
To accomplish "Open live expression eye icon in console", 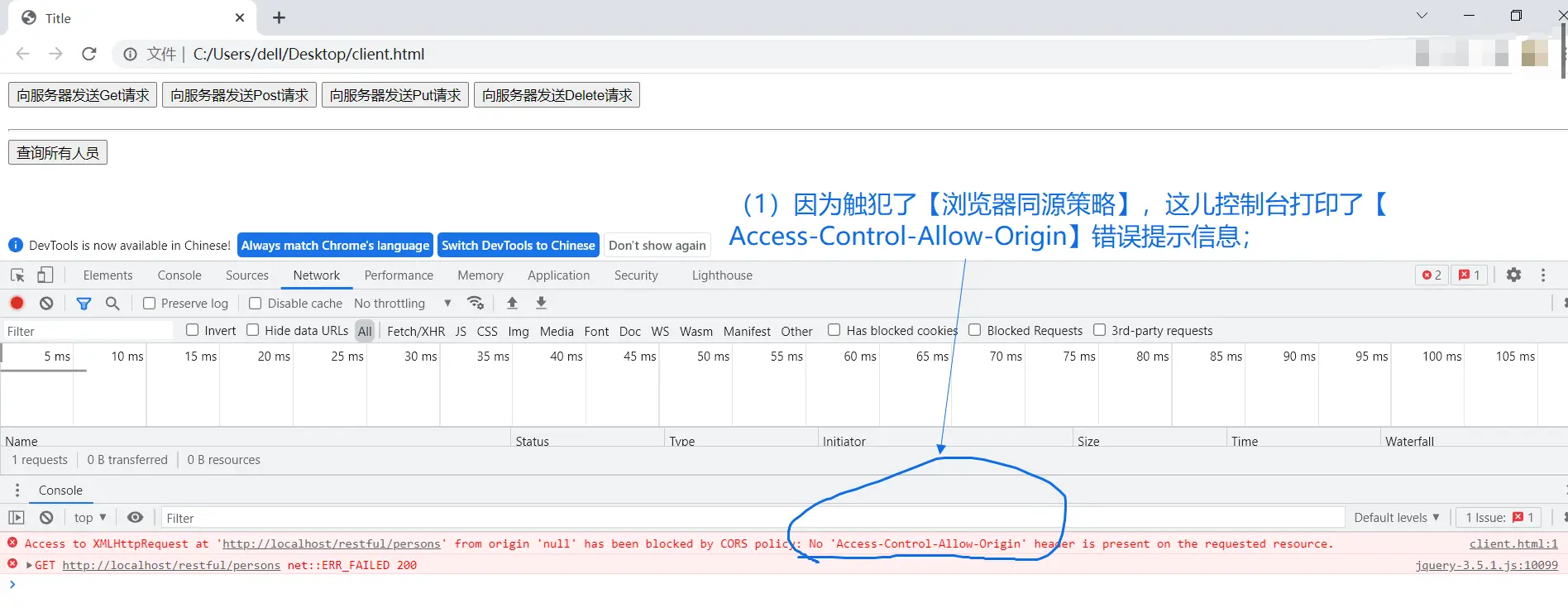I will [x=135, y=517].
